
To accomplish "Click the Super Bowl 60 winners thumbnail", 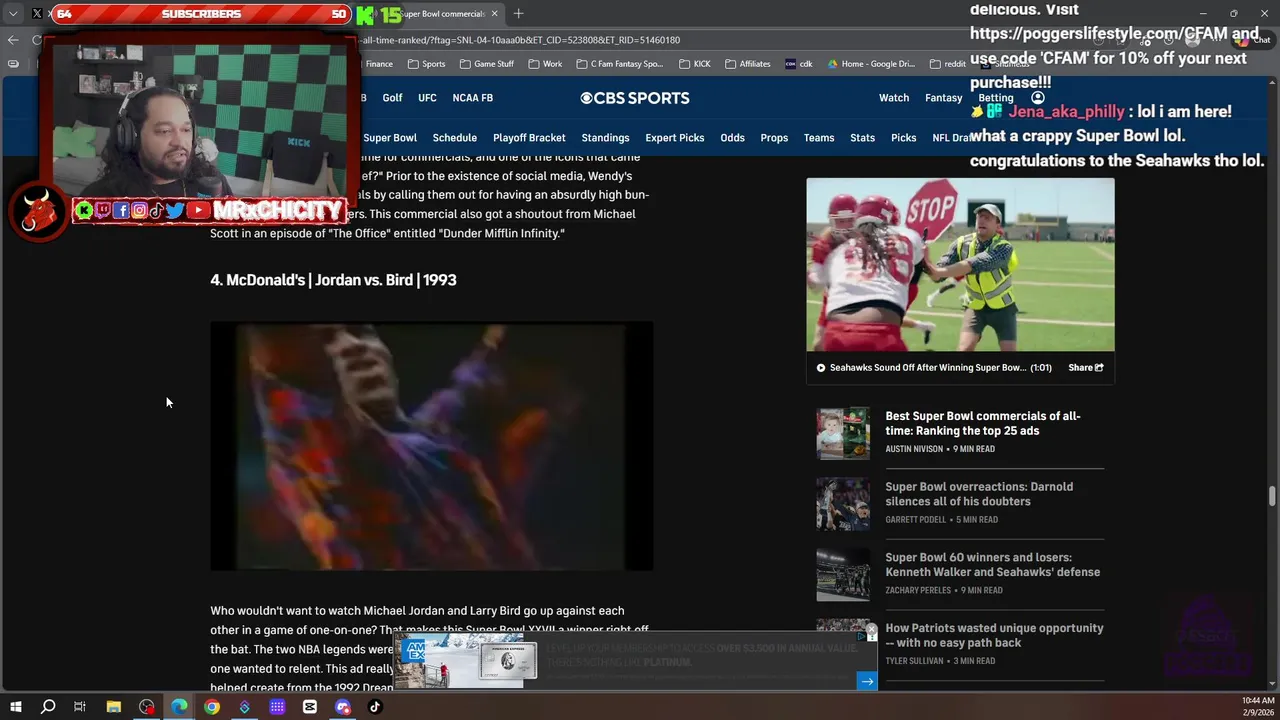I will click(843, 574).
